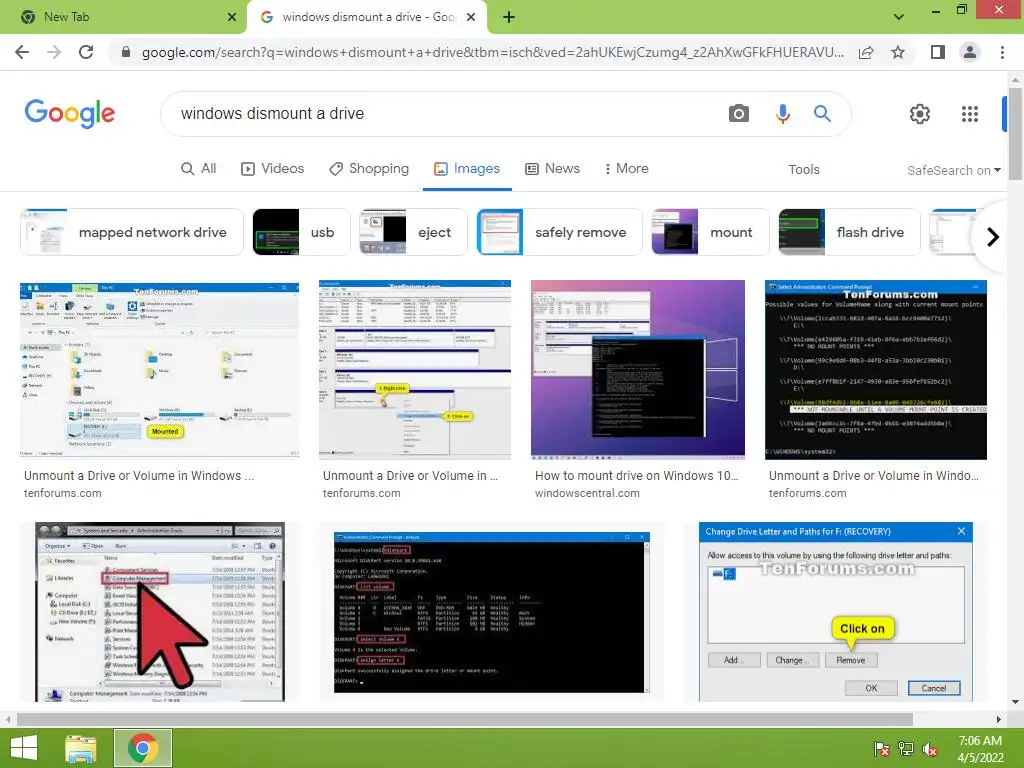Open the browser side panel icon
The image size is (1024, 768).
coord(937,52)
